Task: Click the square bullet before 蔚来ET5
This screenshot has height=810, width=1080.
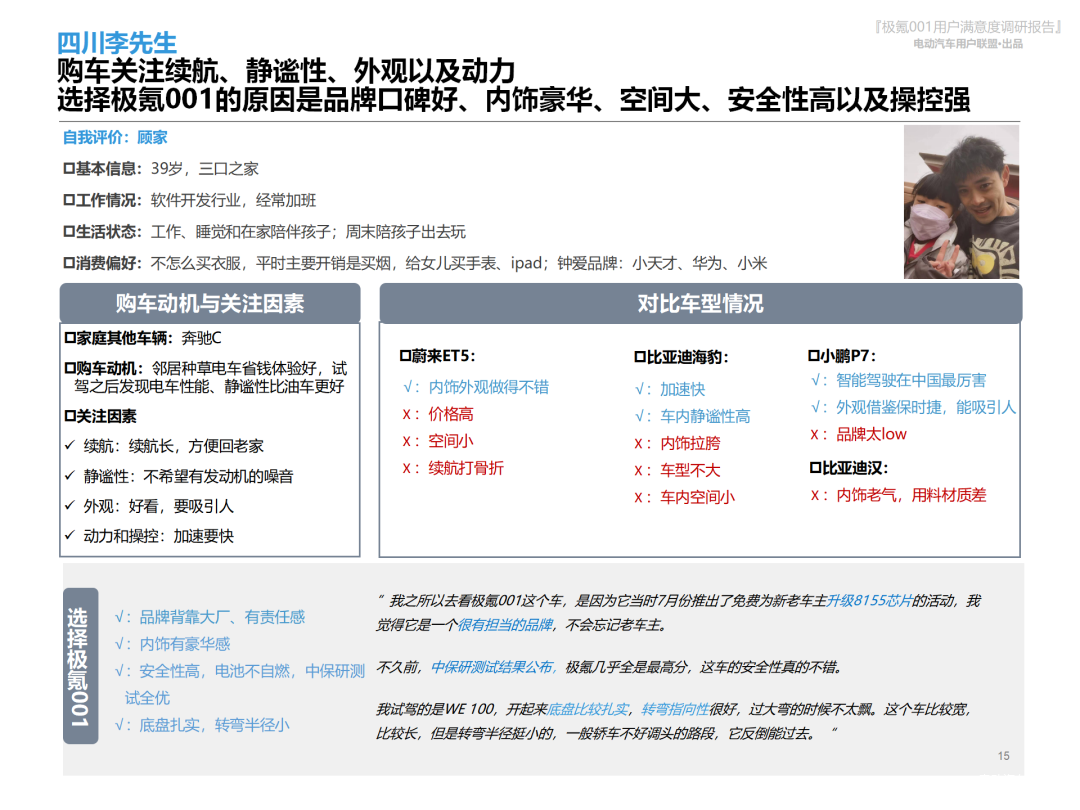Action: [x=405, y=356]
